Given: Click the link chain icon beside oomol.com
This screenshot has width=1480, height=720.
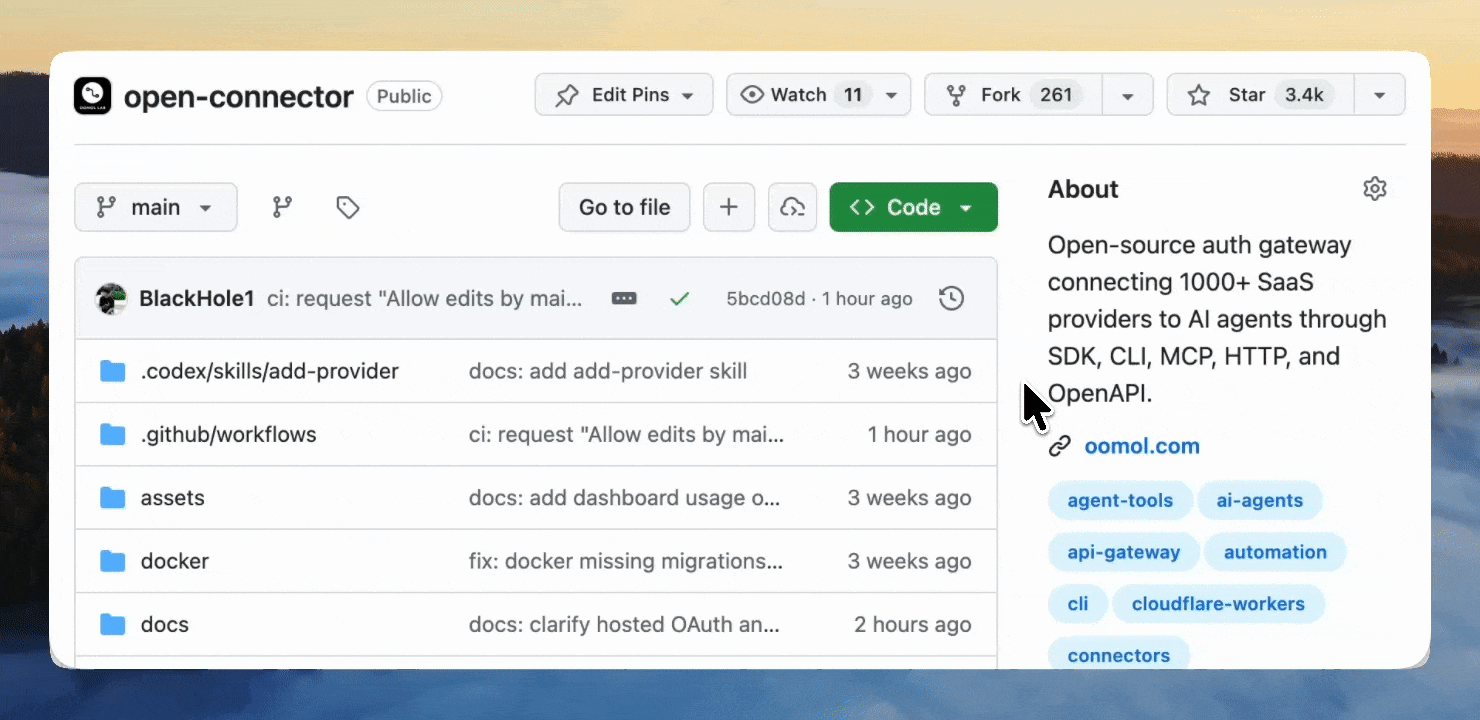Looking at the screenshot, I should (1060, 446).
